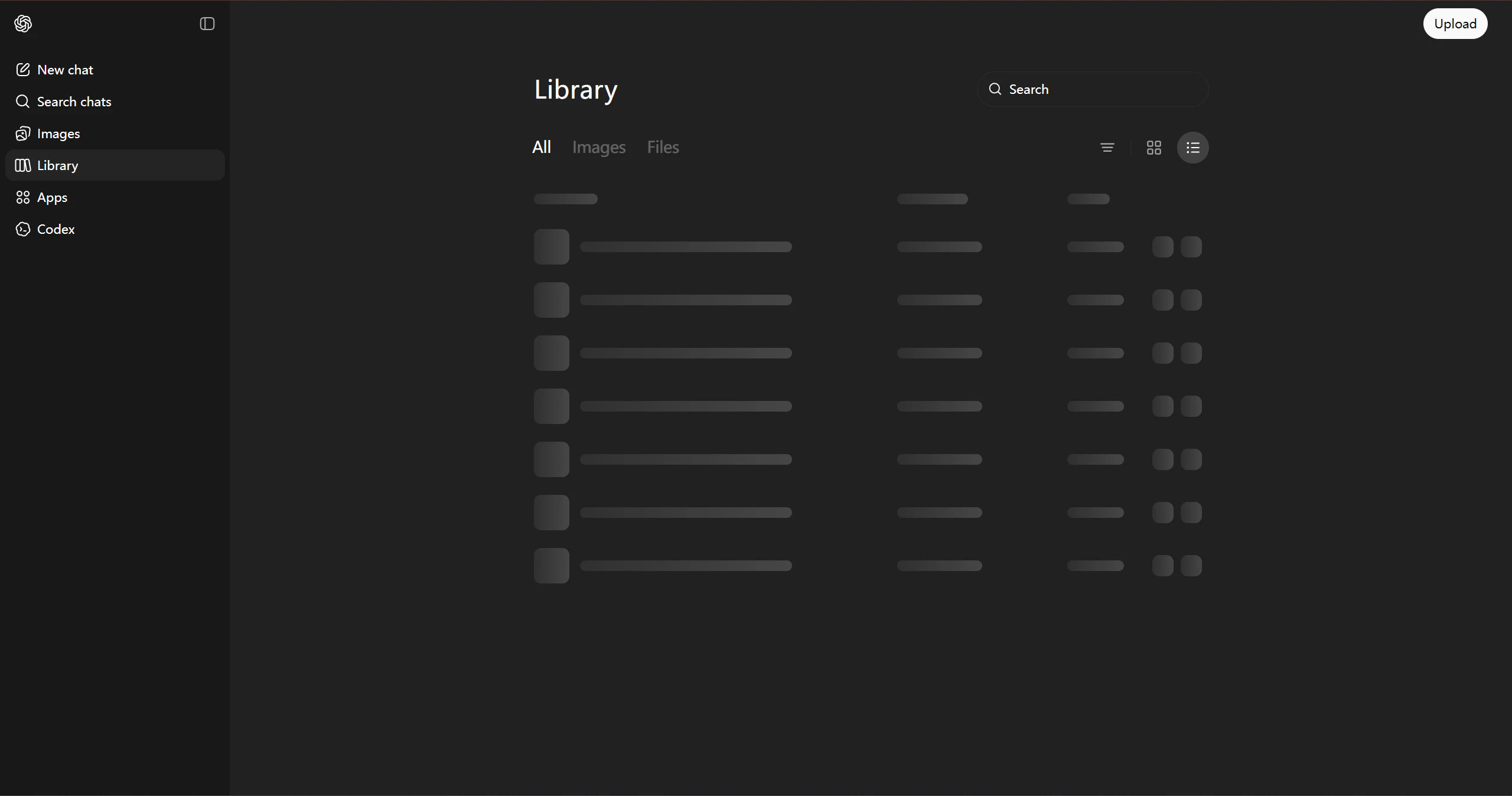Switch to grid view layout

[x=1154, y=148]
